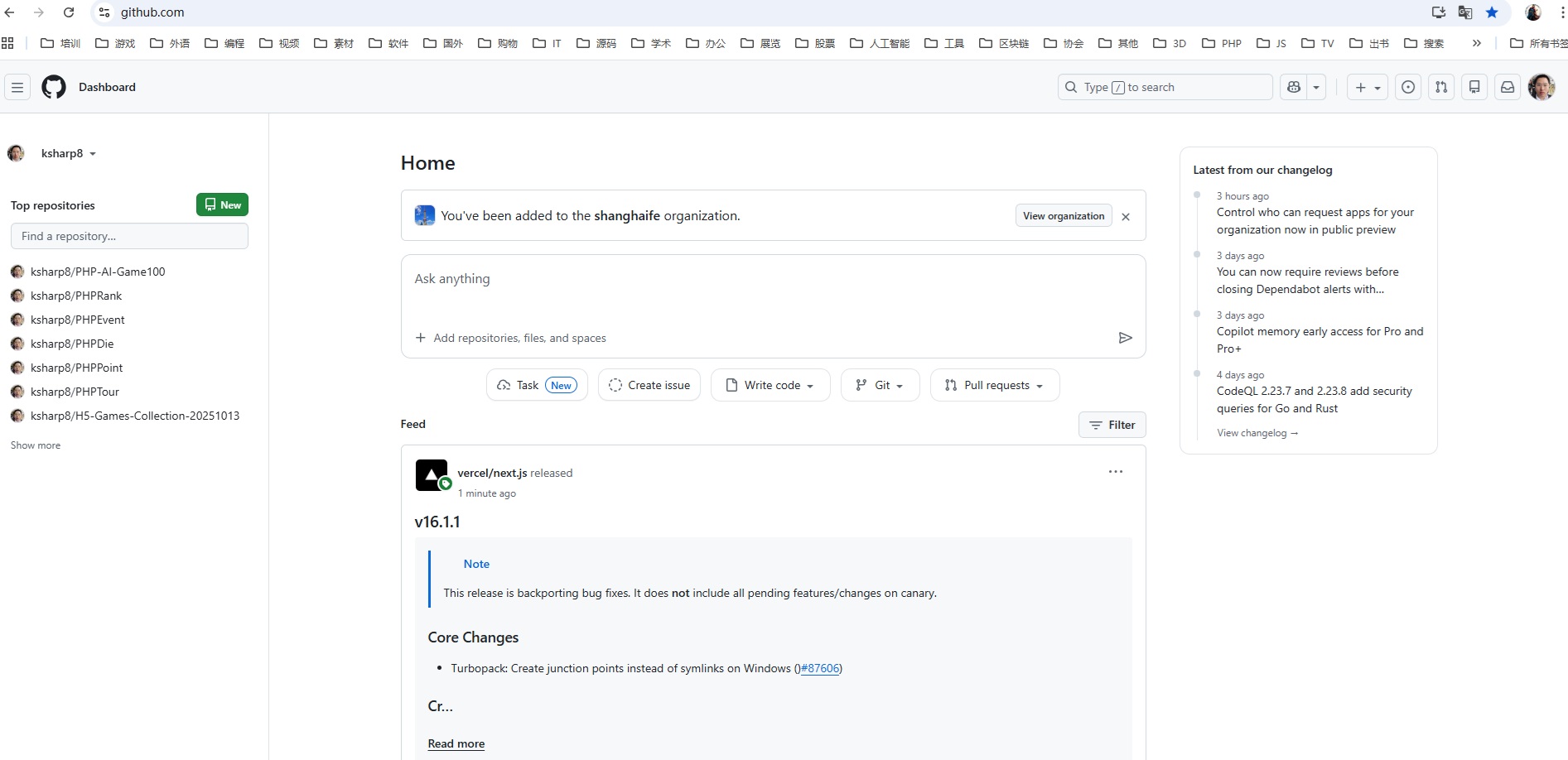Open Pull requests icon in header
The height and width of the screenshot is (760, 1568).
click(1441, 87)
